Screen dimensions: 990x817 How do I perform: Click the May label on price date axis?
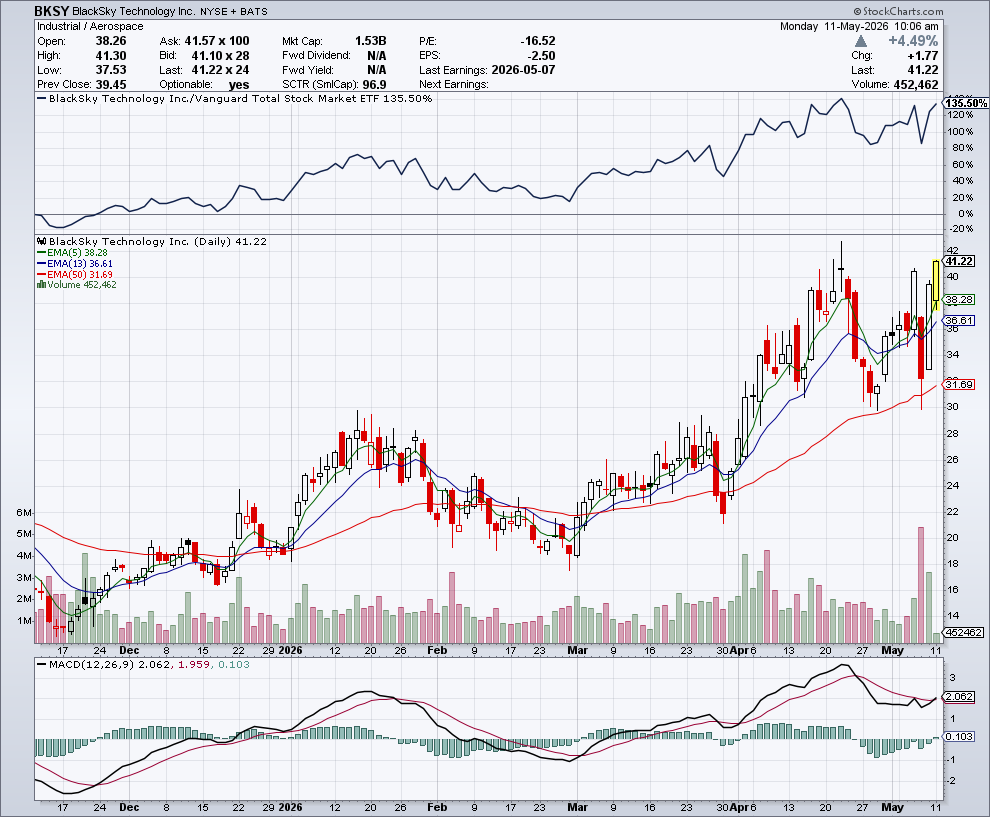893,650
